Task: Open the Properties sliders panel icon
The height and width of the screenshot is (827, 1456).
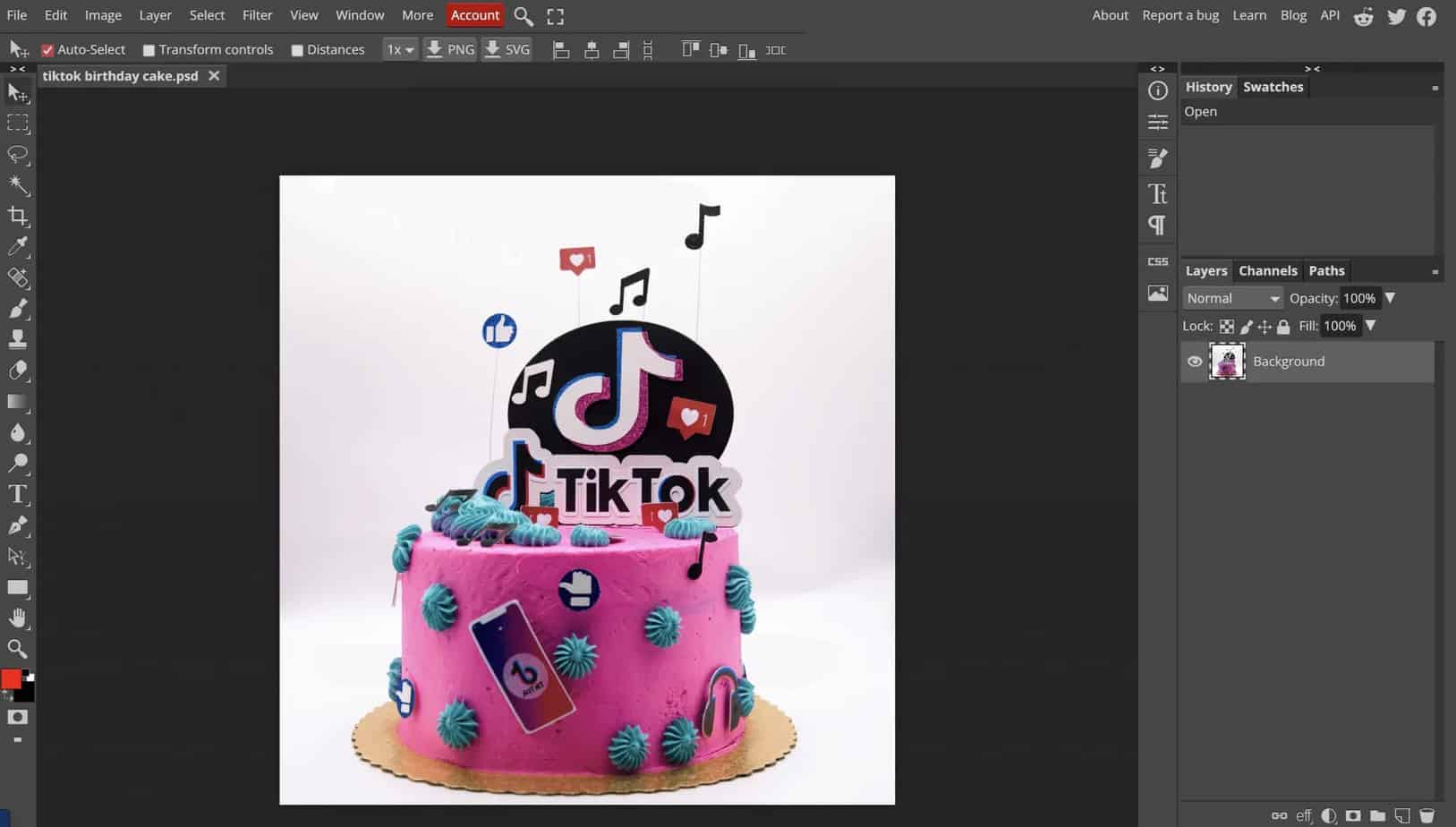Action: [1157, 122]
